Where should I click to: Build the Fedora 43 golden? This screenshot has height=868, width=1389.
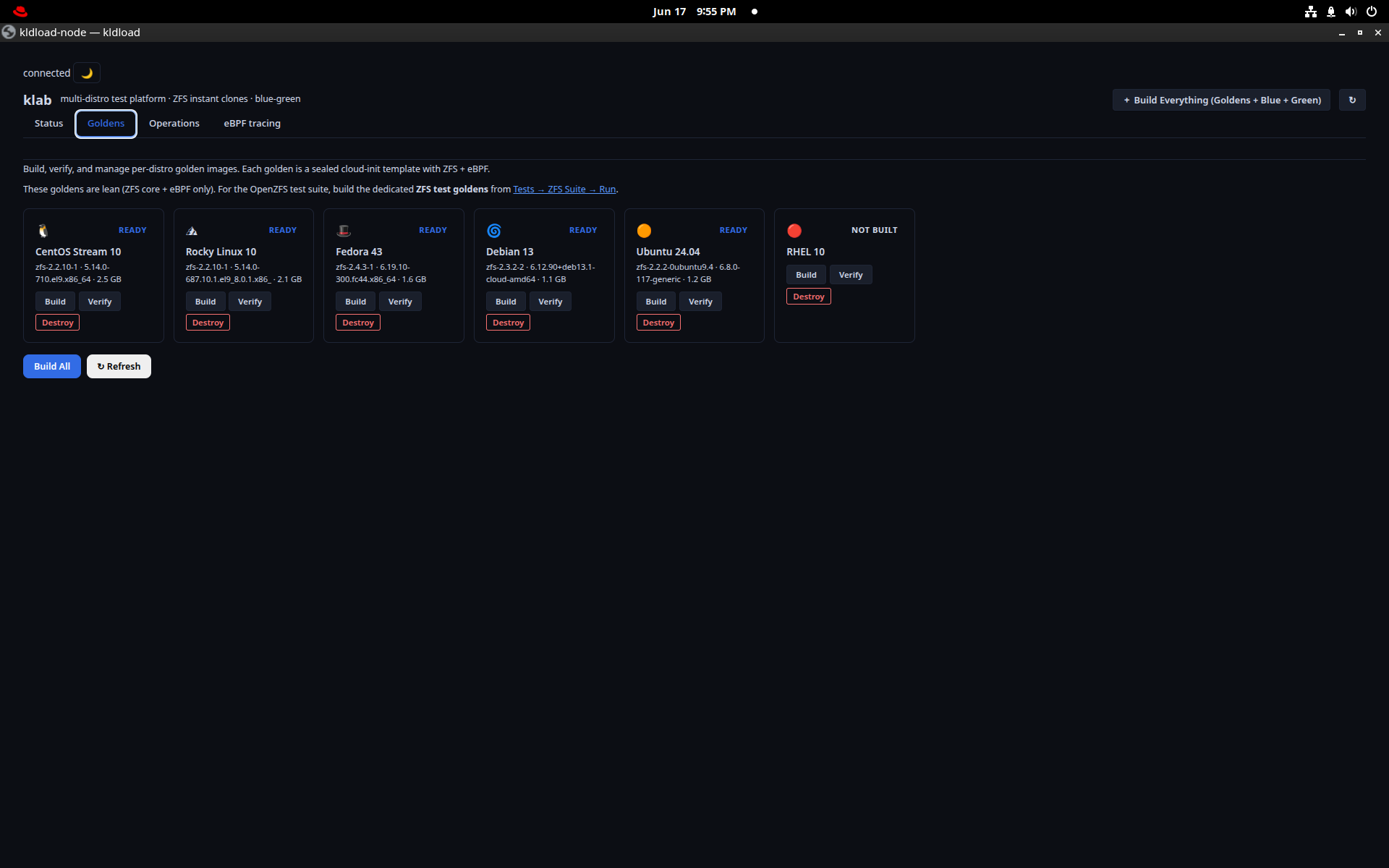point(355,302)
